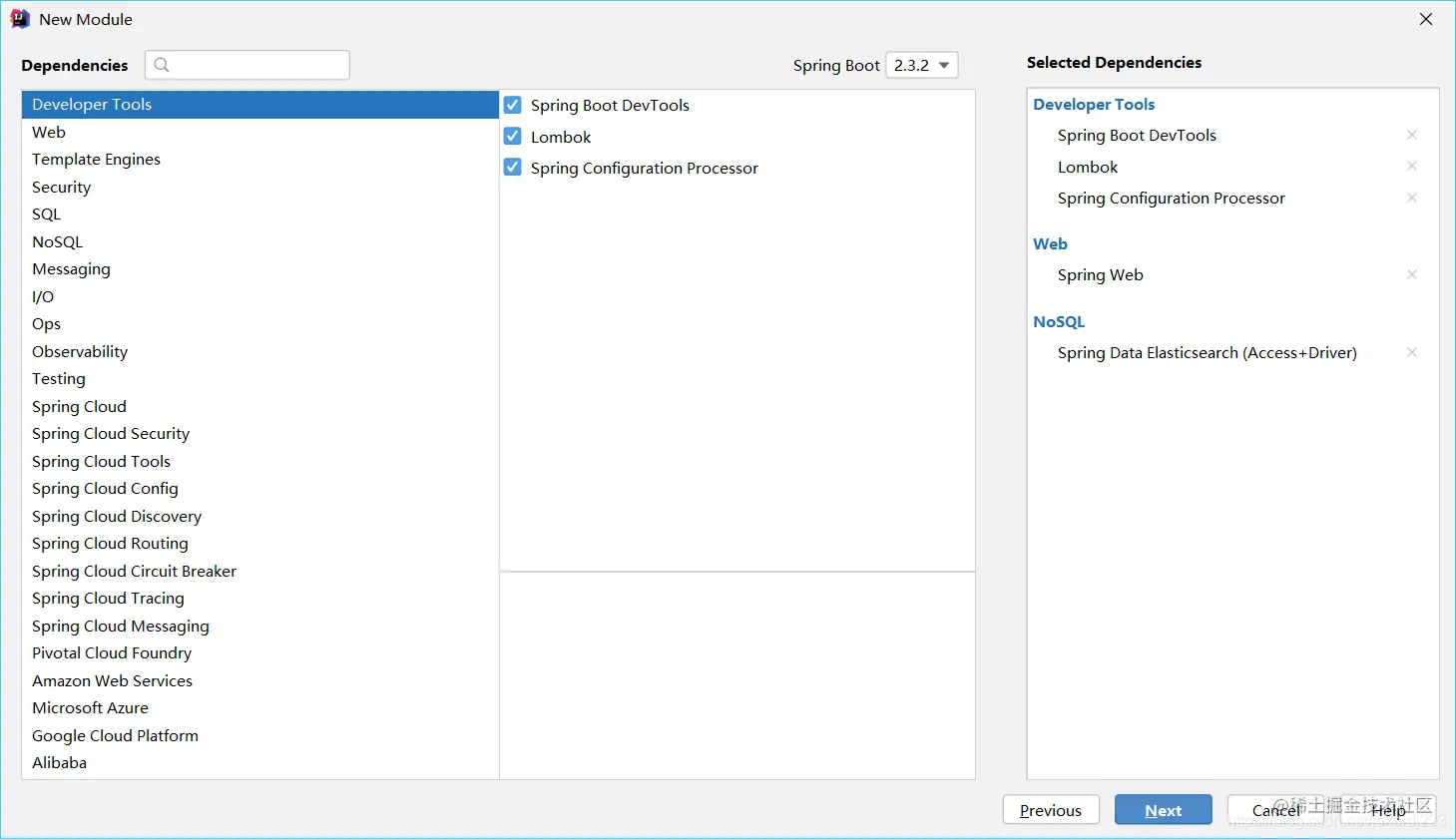Select the Spring Cloud Tracing category
Screen dimensions: 1456x839
[260, 599]
